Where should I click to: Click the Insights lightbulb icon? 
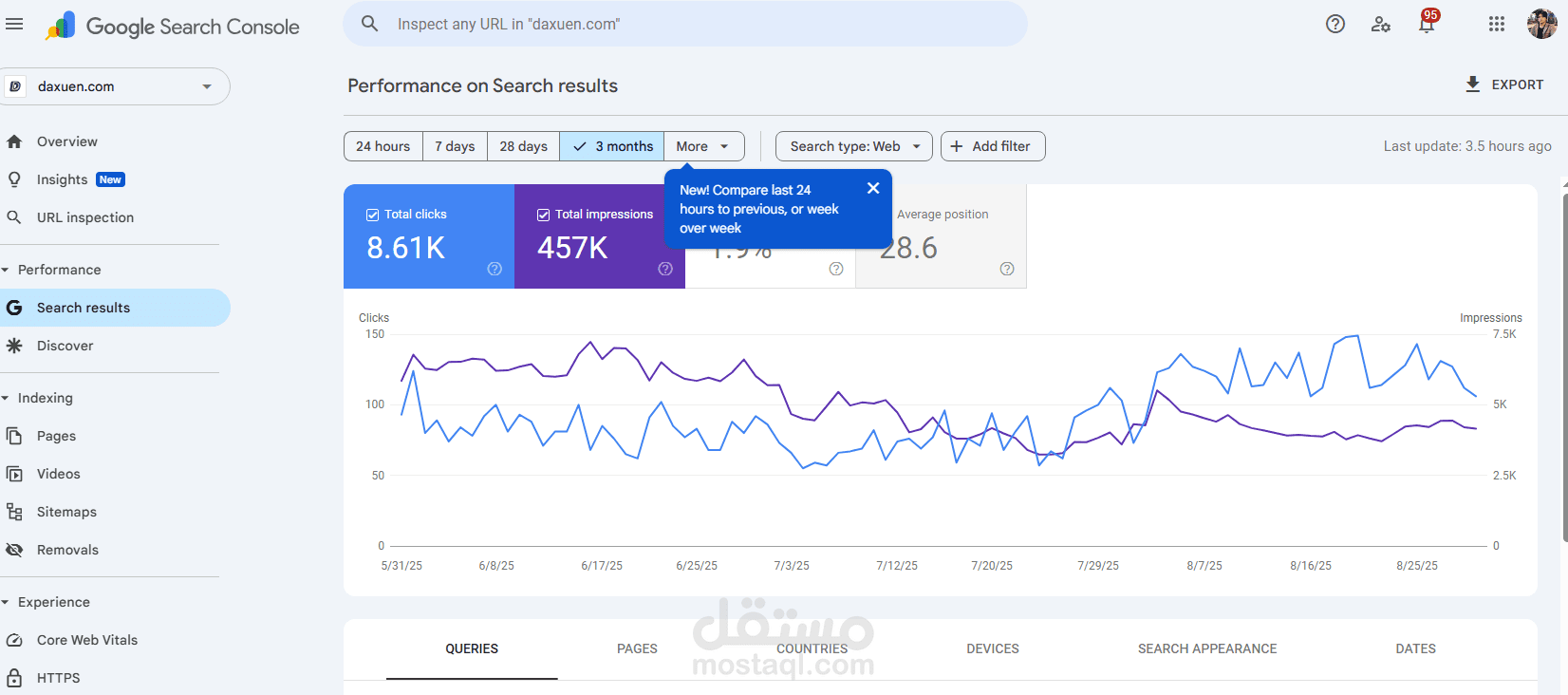coord(14,179)
